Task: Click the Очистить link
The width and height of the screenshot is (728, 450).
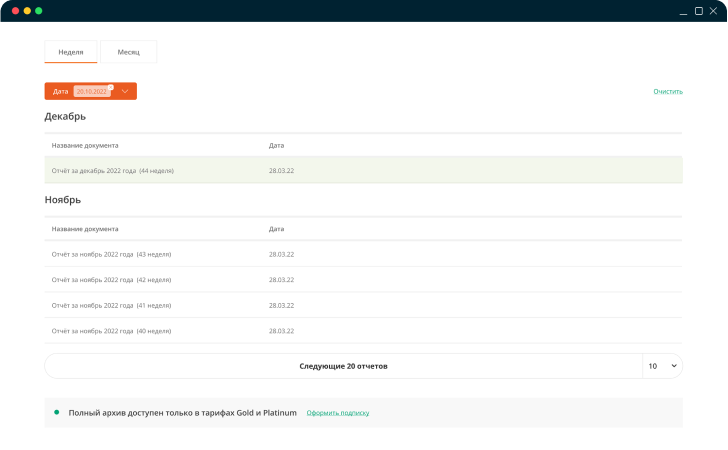Action: (x=668, y=91)
